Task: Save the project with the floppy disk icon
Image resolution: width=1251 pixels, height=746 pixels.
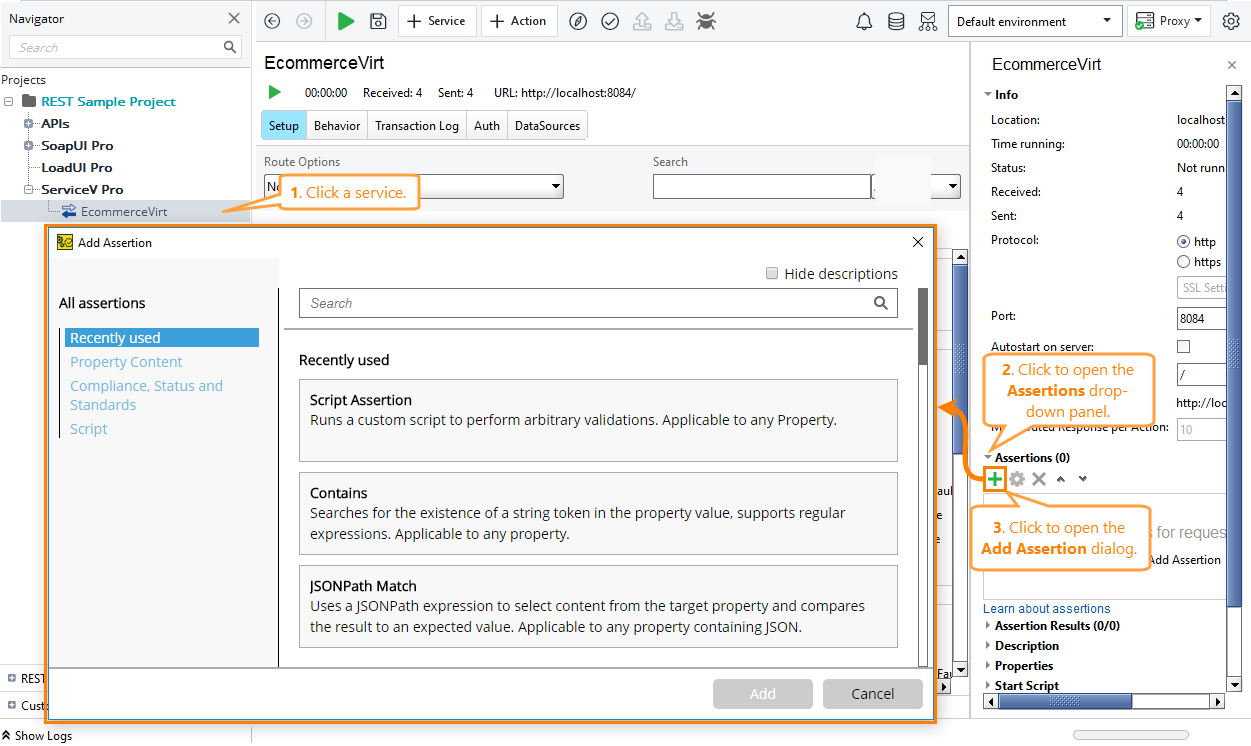Action: 378,21
